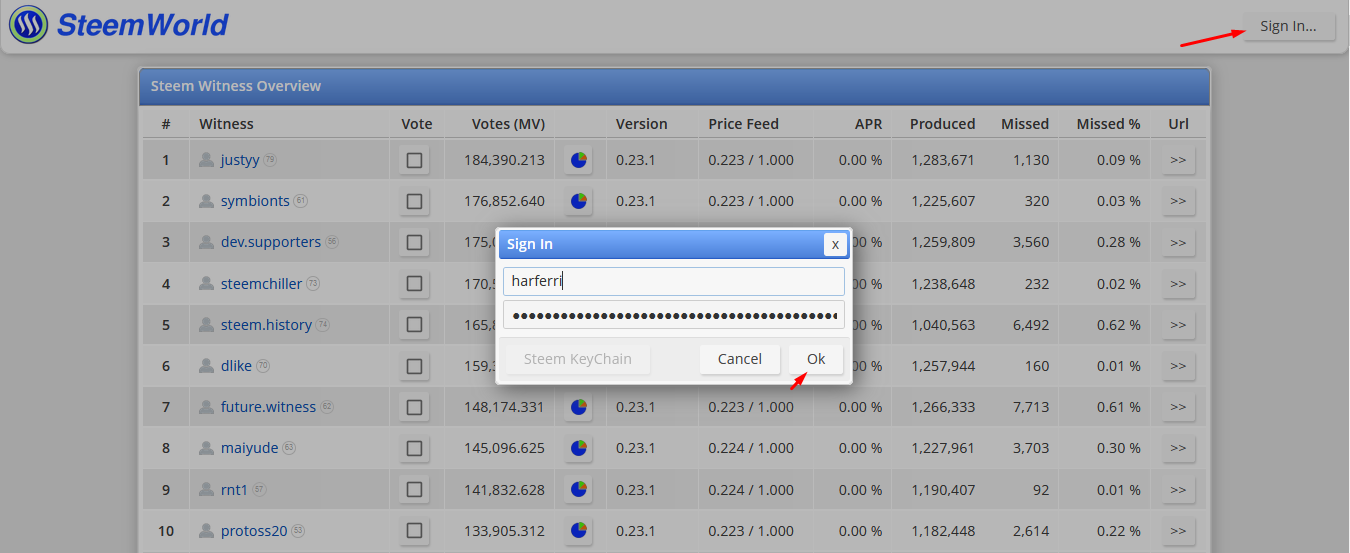The width and height of the screenshot is (1350, 553).
Task: Open the Sign In... button in header
Action: coord(1288,26)
